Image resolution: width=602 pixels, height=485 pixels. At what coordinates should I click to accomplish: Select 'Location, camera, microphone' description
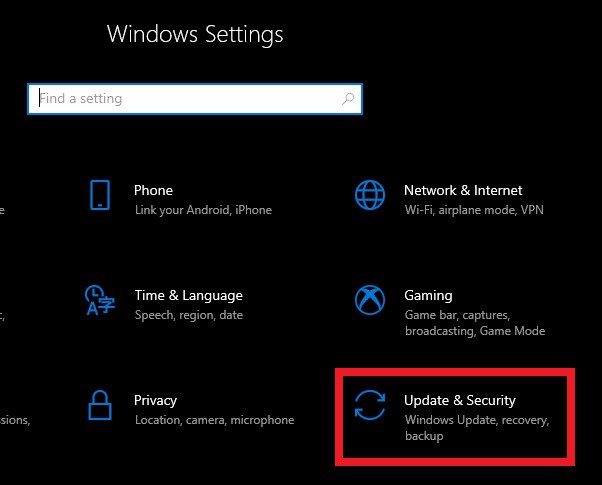214,420
